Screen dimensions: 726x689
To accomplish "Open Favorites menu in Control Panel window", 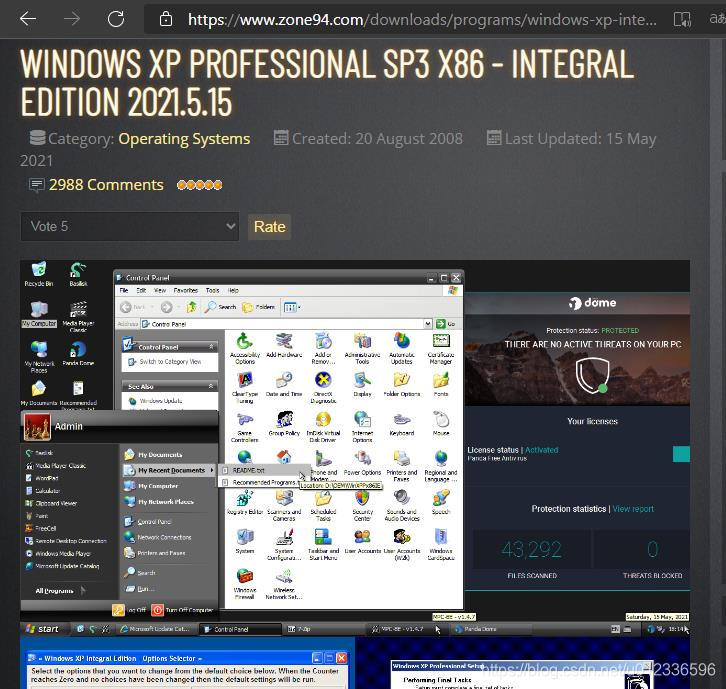I will [x=186, y=290].
